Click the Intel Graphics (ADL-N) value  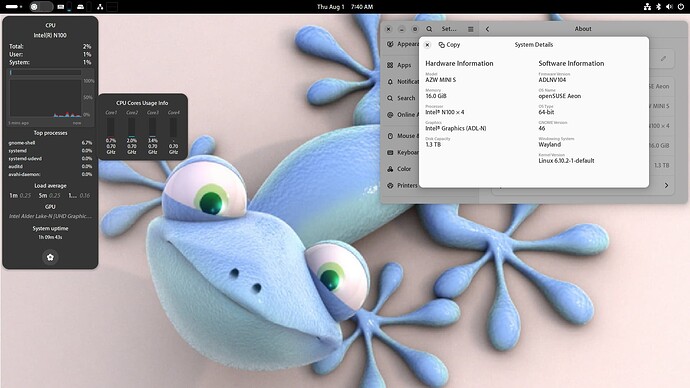(x=455, y=128)
